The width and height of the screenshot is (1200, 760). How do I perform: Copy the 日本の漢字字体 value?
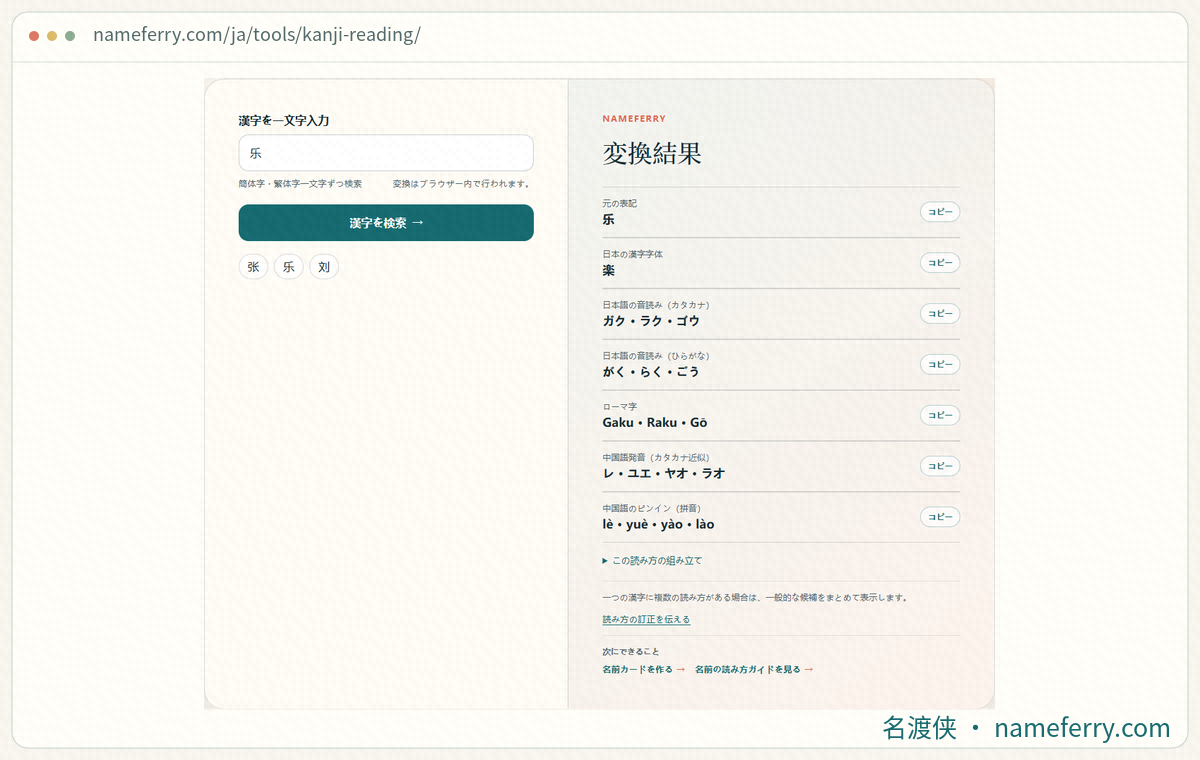940,263
